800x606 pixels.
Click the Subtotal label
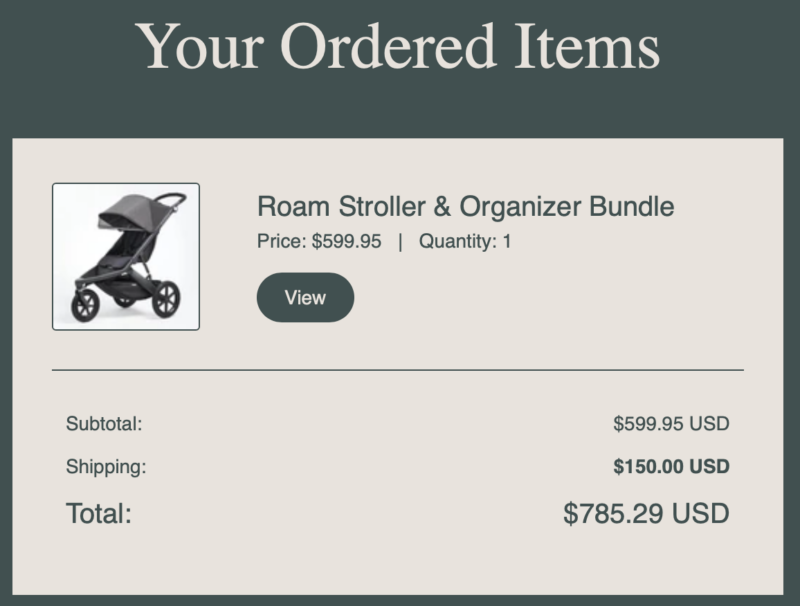pos(105,424)
